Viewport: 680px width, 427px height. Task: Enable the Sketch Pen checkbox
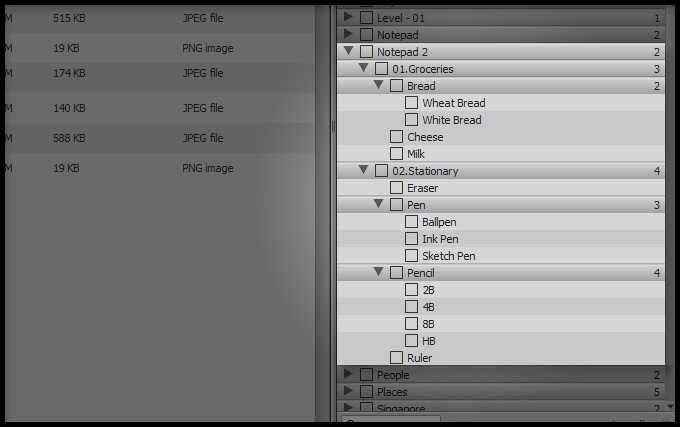pos(412,256)
